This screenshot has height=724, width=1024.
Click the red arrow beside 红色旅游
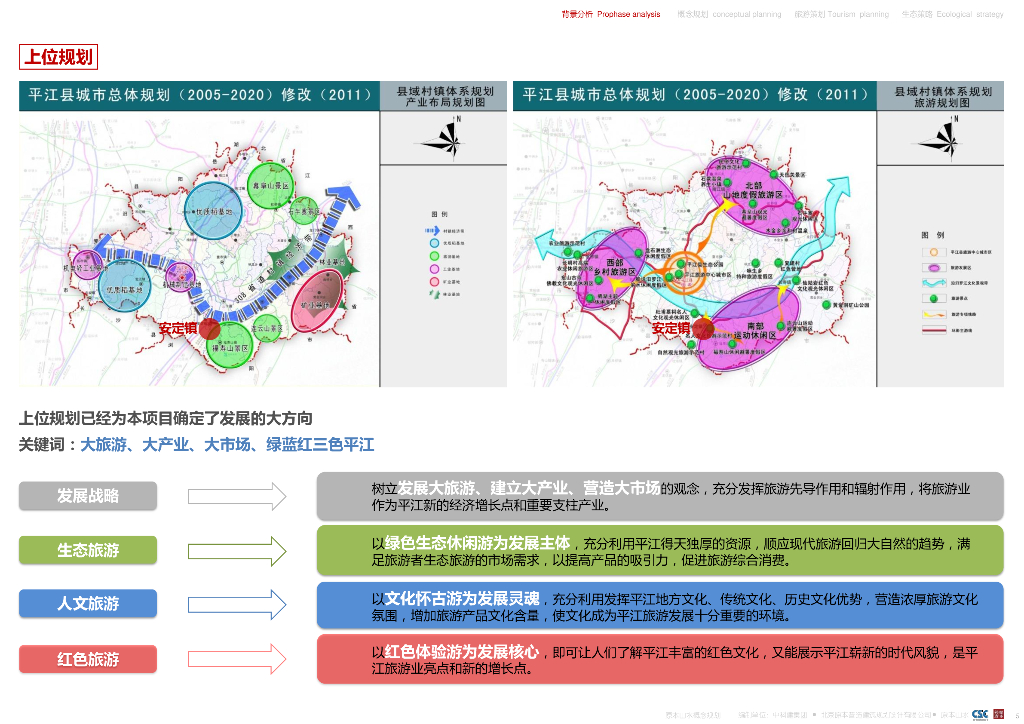click(237, 659)
